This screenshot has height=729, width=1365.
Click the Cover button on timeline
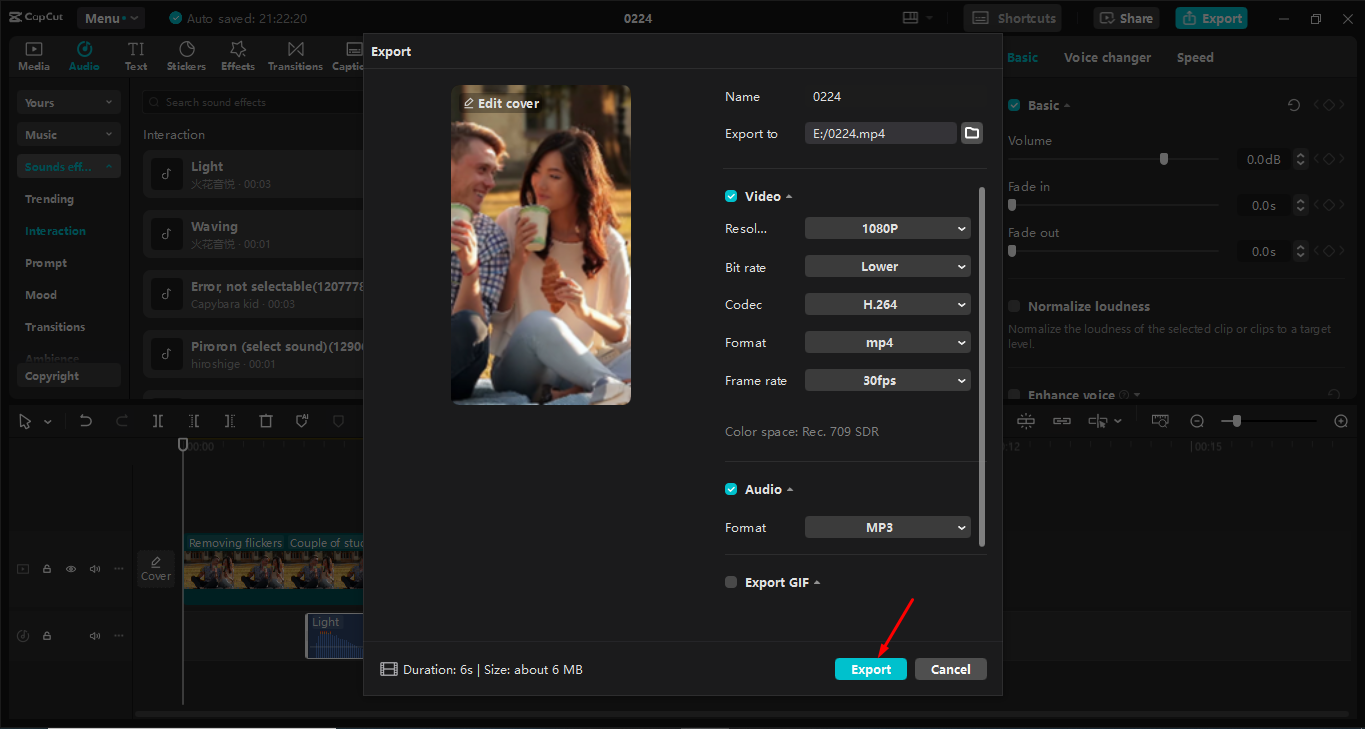tap(156, 569)
